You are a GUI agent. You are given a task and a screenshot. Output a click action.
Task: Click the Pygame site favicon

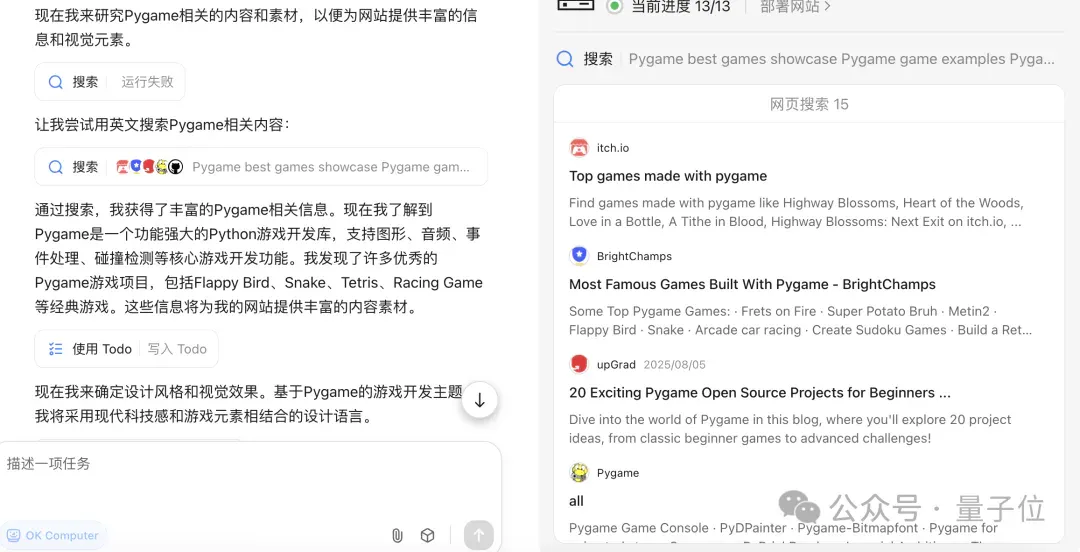pyautogui.click(x=579, y=473)
